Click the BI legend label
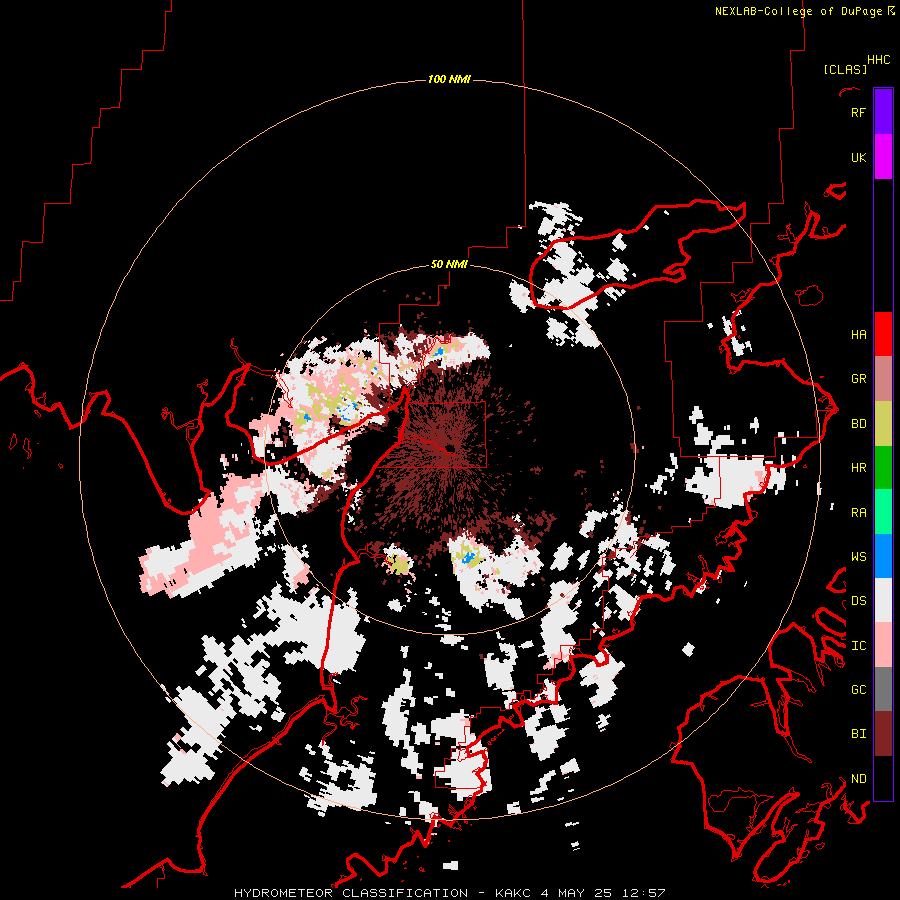Viewport: 900px width, 900px height. click(858, 734)
